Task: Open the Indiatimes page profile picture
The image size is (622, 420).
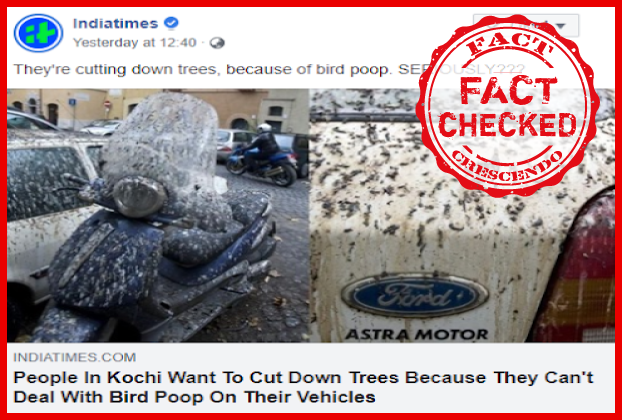Action: 38,33
